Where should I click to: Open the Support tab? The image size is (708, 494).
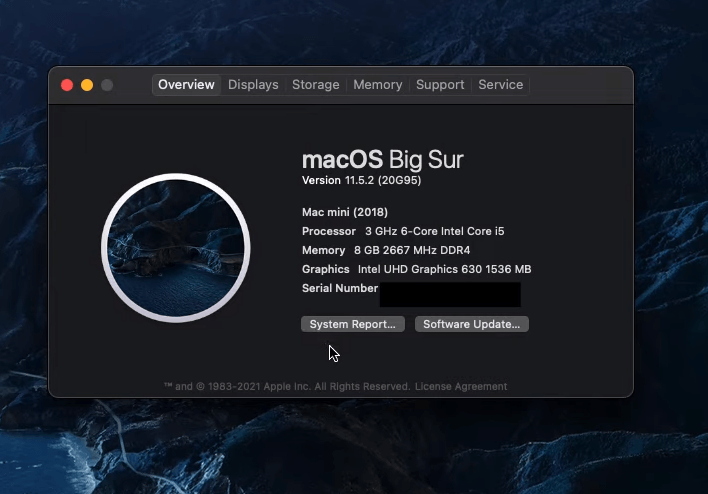click(x=440, y=85)
